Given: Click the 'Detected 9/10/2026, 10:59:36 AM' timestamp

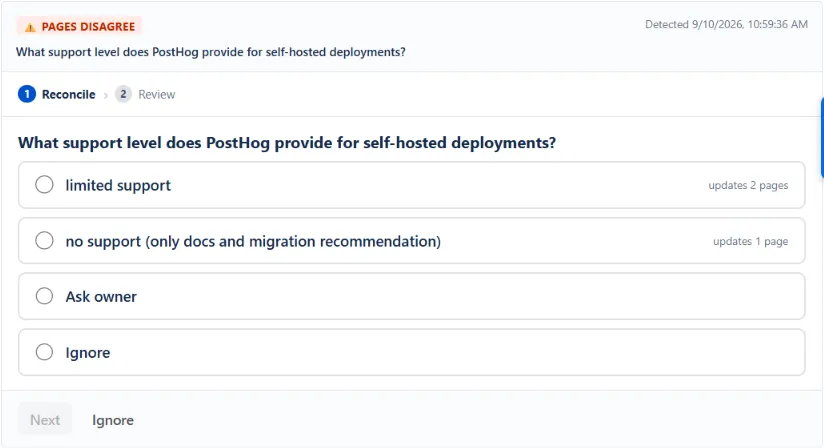Looking at the screenshot, I should 726,24.
